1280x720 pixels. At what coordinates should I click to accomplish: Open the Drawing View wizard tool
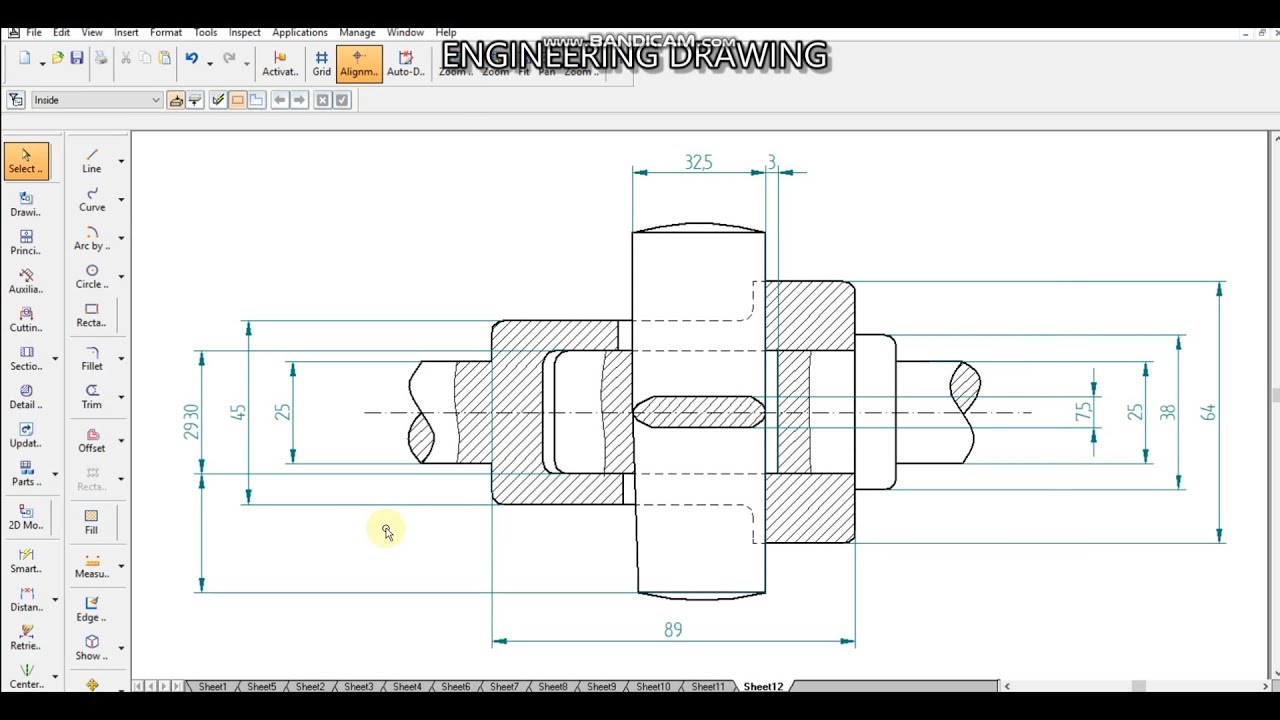[x=26, y=204]
